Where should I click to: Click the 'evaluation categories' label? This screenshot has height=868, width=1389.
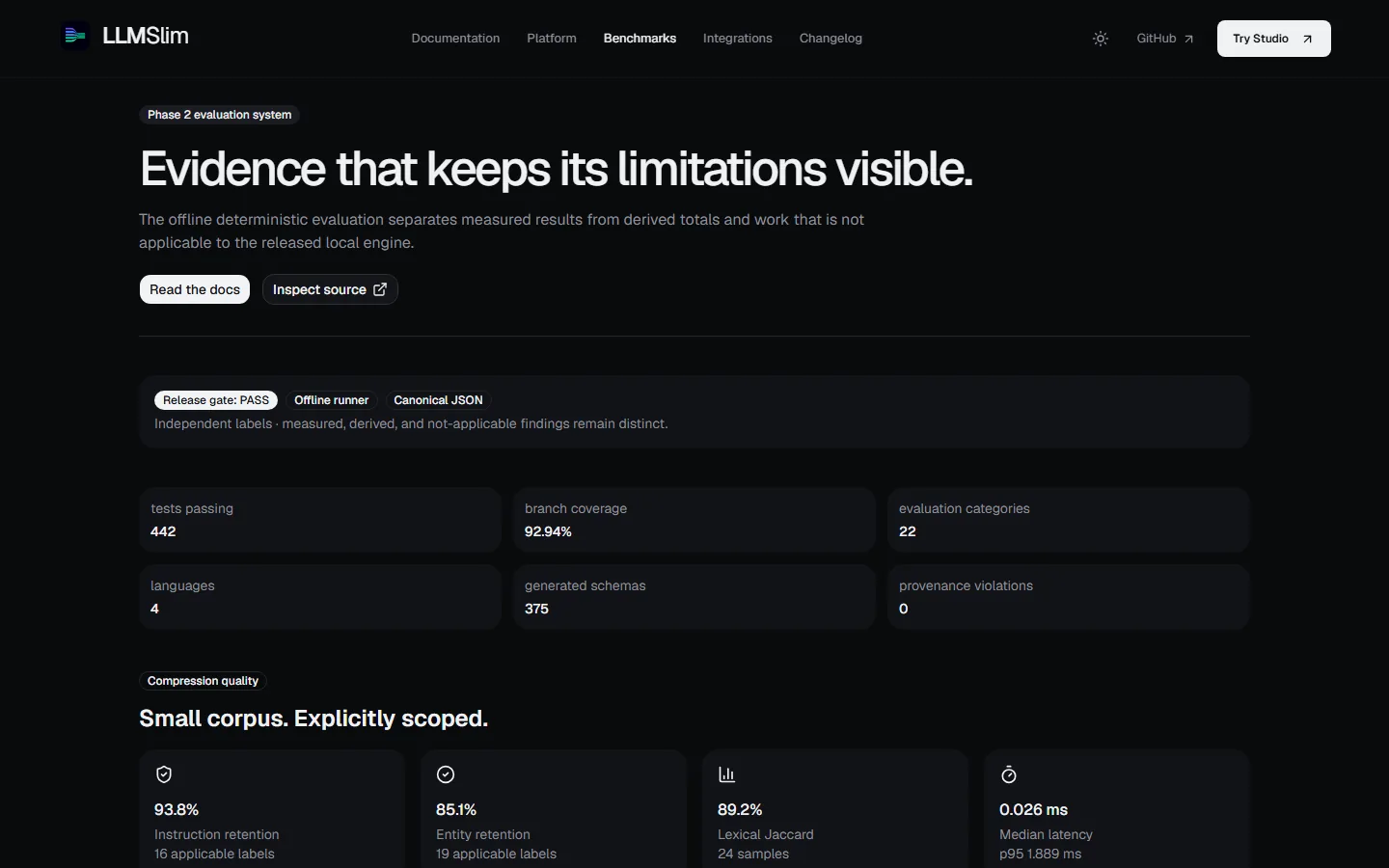coord(965,508)
